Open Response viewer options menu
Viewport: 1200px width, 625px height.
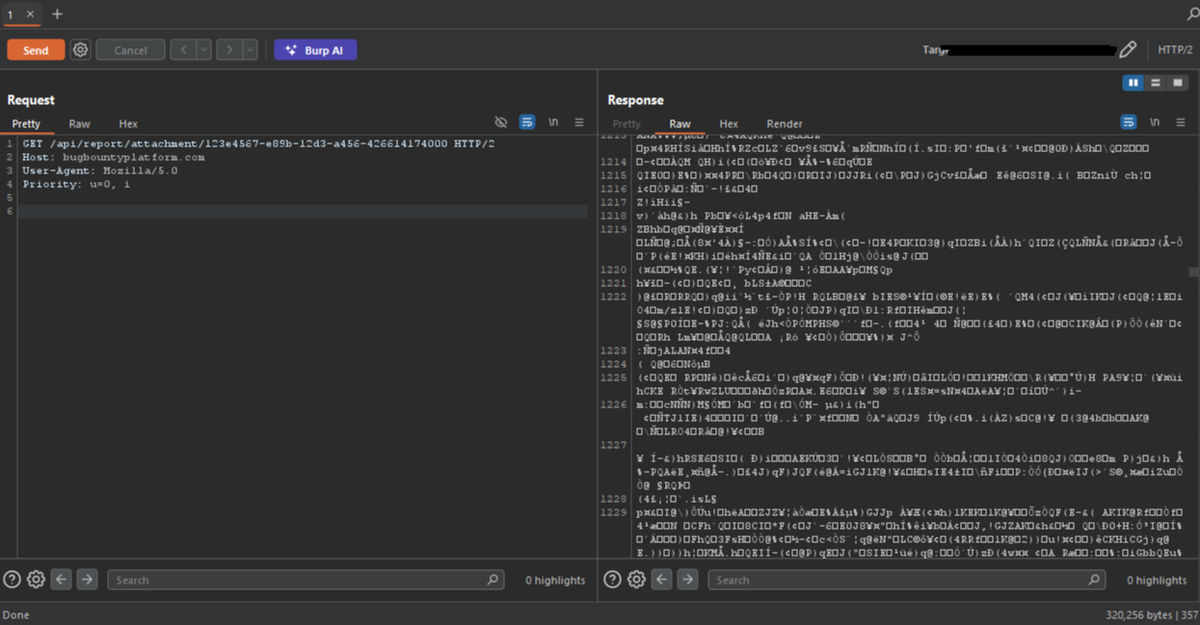click(x=1180, y=122)
